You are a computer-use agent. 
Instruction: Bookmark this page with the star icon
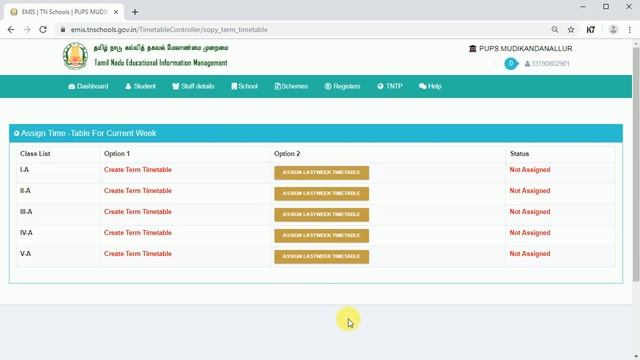(571, 29)
